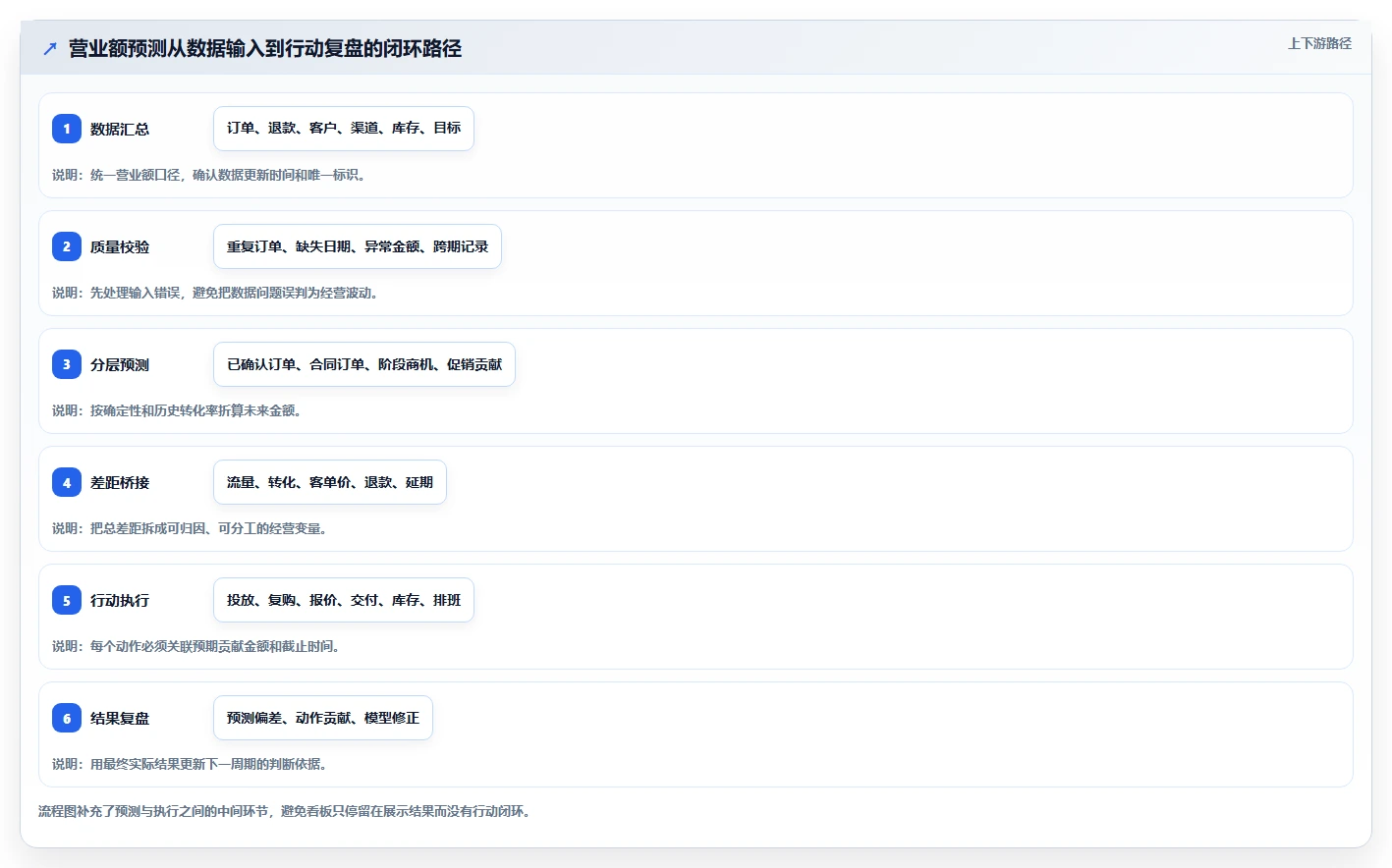Click the note 先处理输入错误，避免把数据问题误判为经营波动
1392x868 pixels.
pos(215,293)
